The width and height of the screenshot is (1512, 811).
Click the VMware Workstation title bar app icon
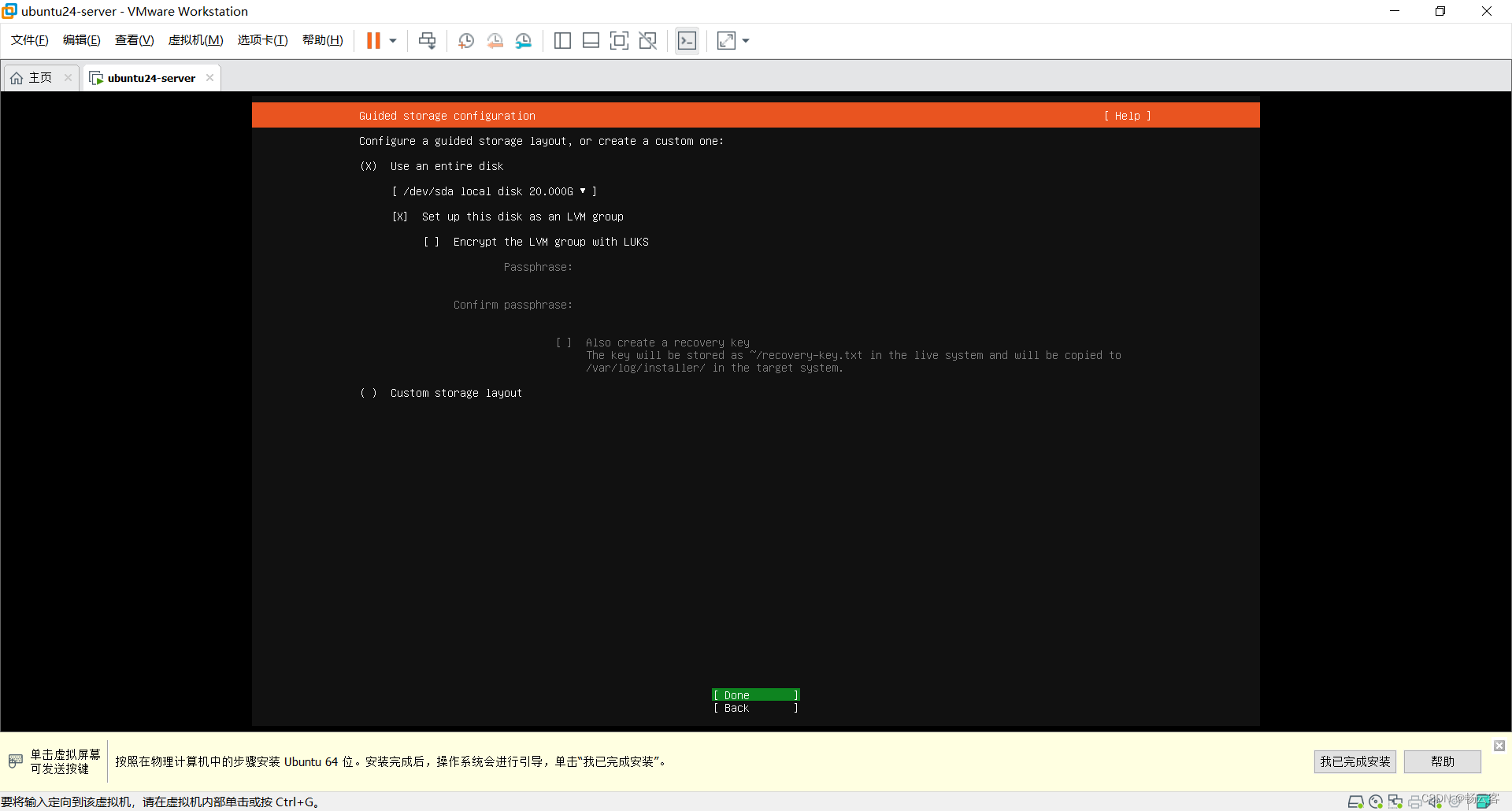[9, 11]
